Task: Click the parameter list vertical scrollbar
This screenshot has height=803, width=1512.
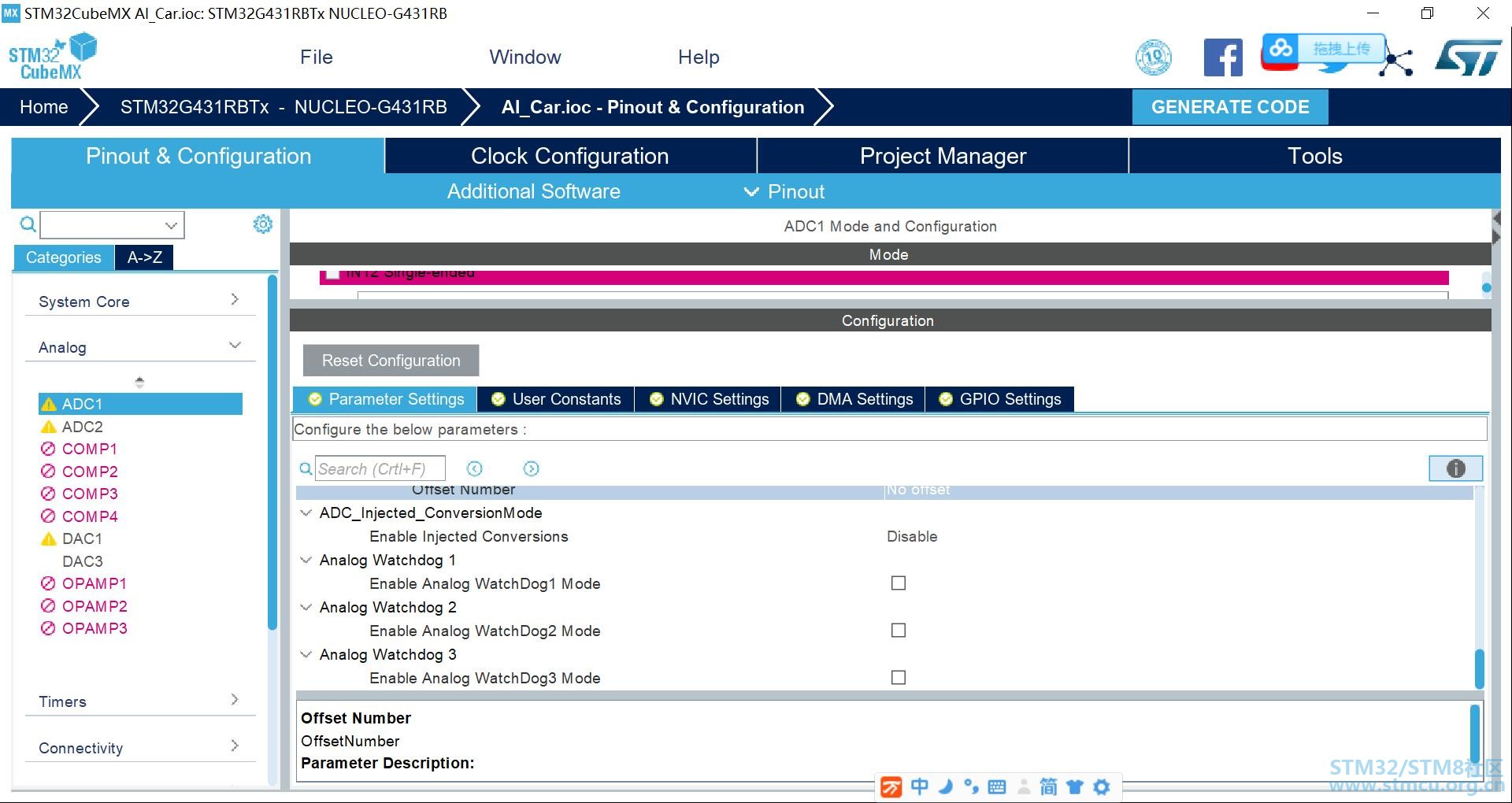Action: point(1480,668)
